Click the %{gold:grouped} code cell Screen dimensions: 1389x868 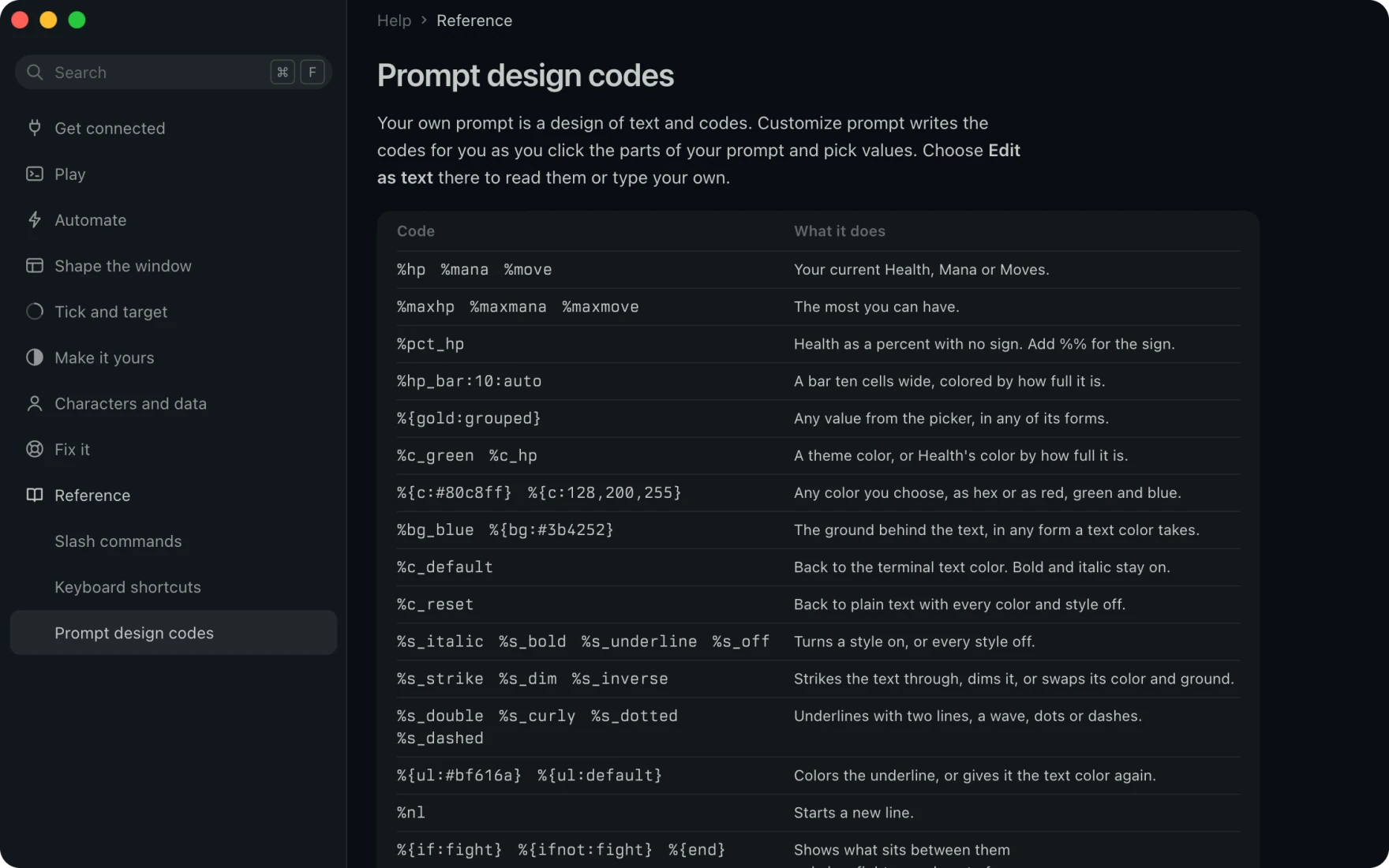coord(469,417)
